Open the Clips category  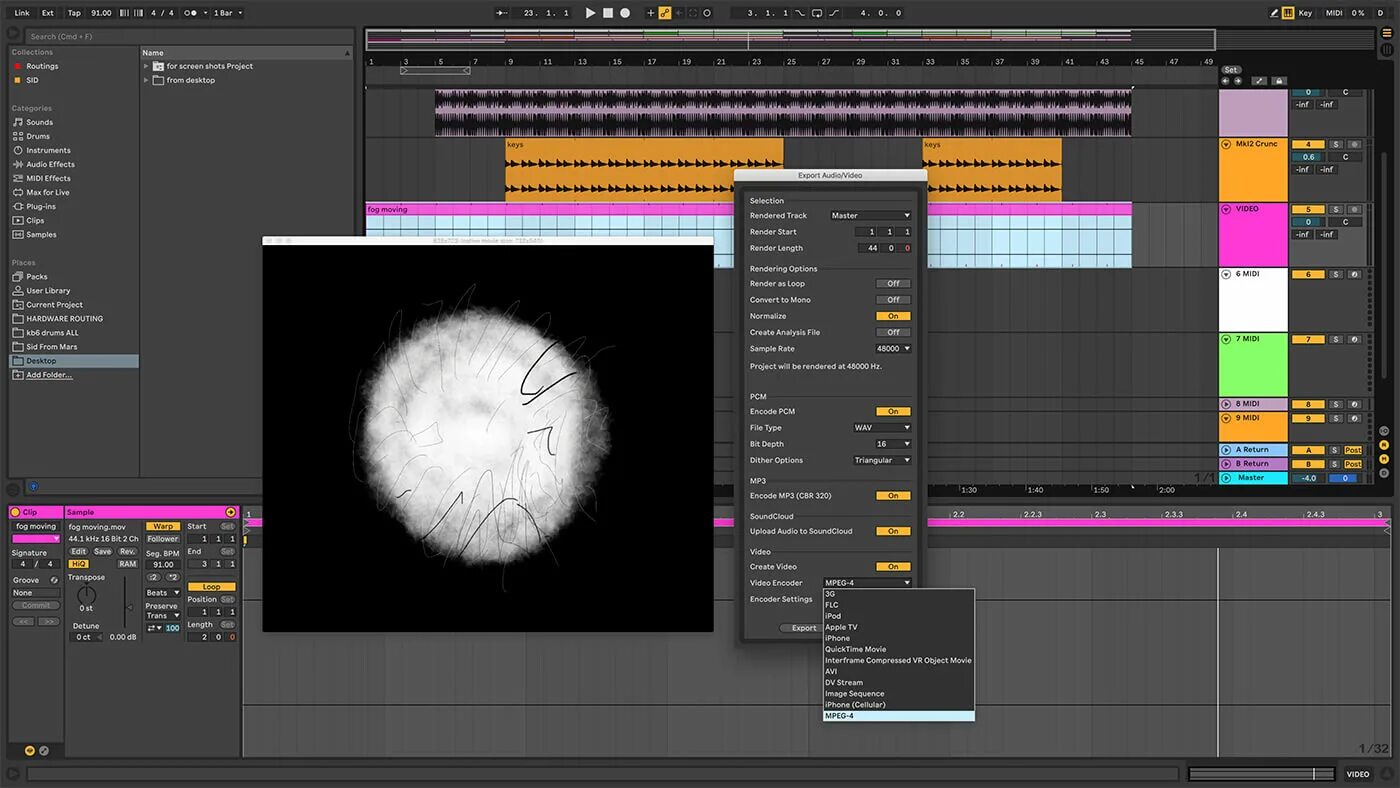pos(35,220)
